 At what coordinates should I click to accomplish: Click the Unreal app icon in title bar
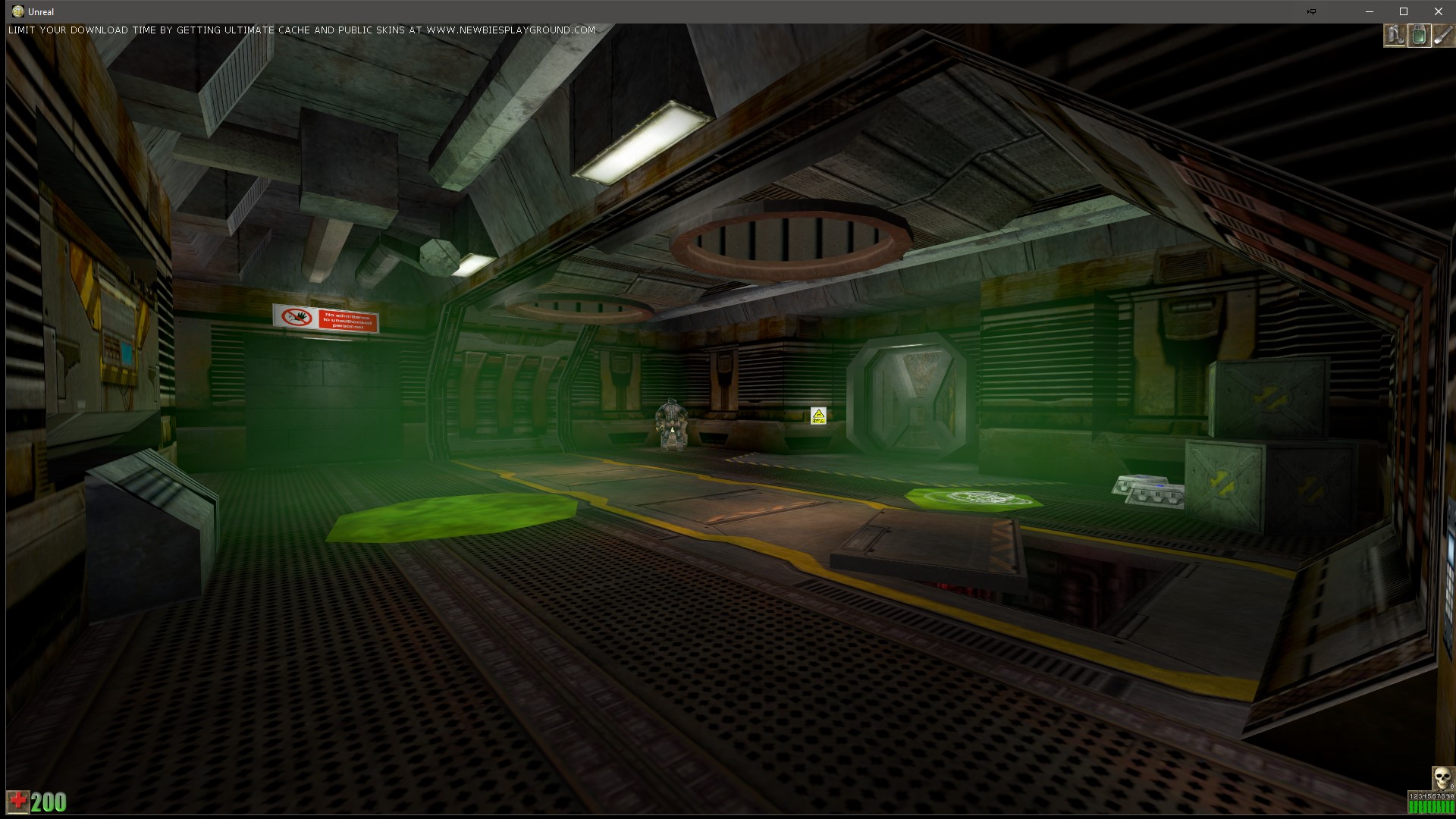coord(18,11)
